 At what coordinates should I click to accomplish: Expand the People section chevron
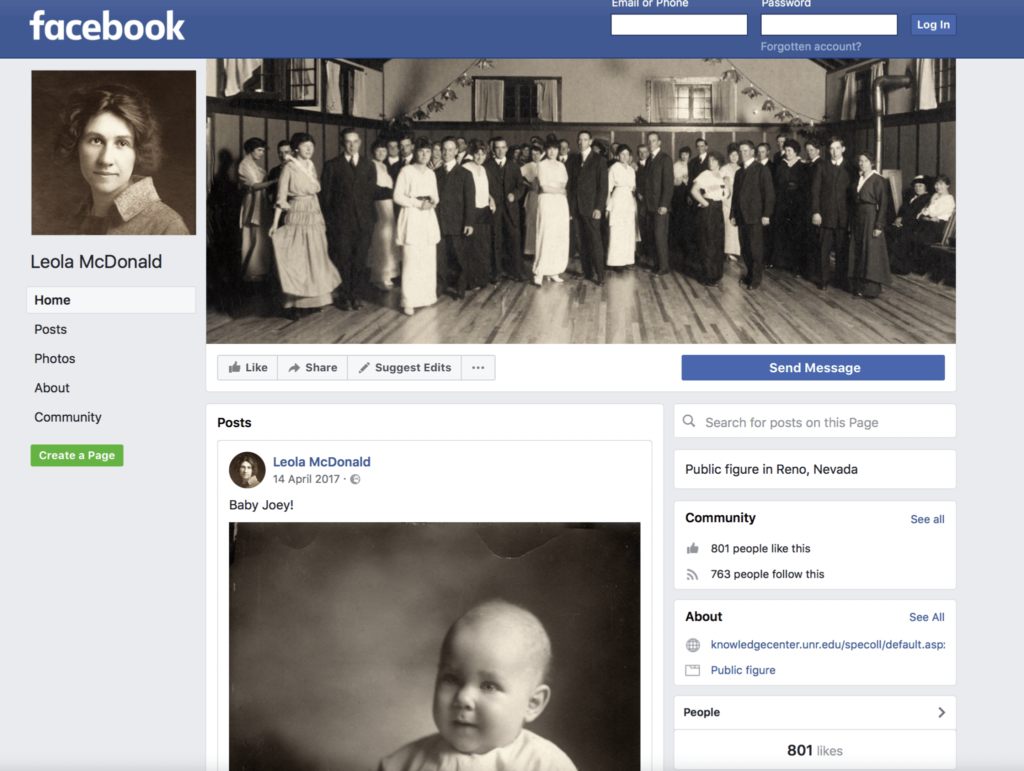941,712
